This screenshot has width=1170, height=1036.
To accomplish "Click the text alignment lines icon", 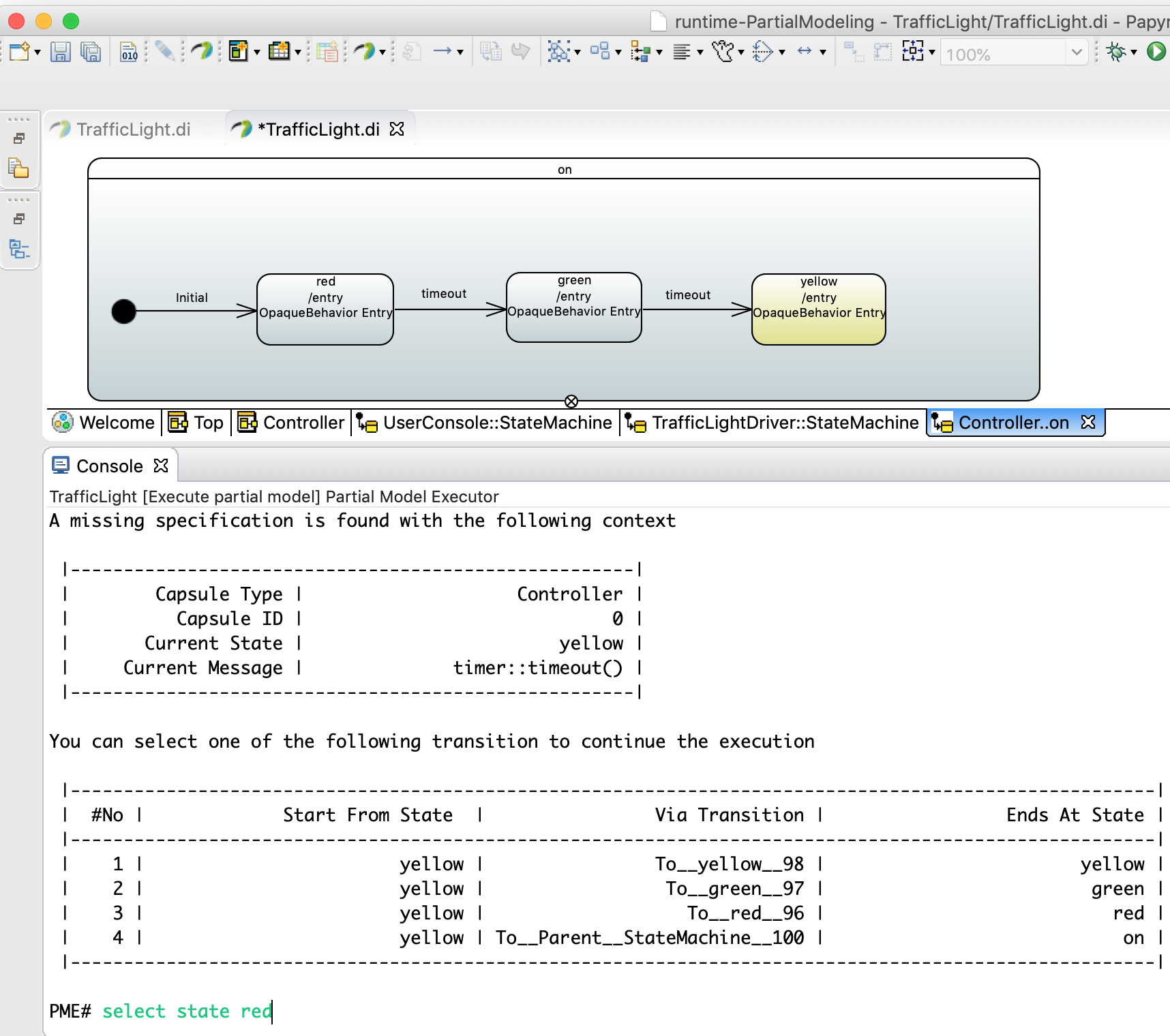I will [682, 51].
